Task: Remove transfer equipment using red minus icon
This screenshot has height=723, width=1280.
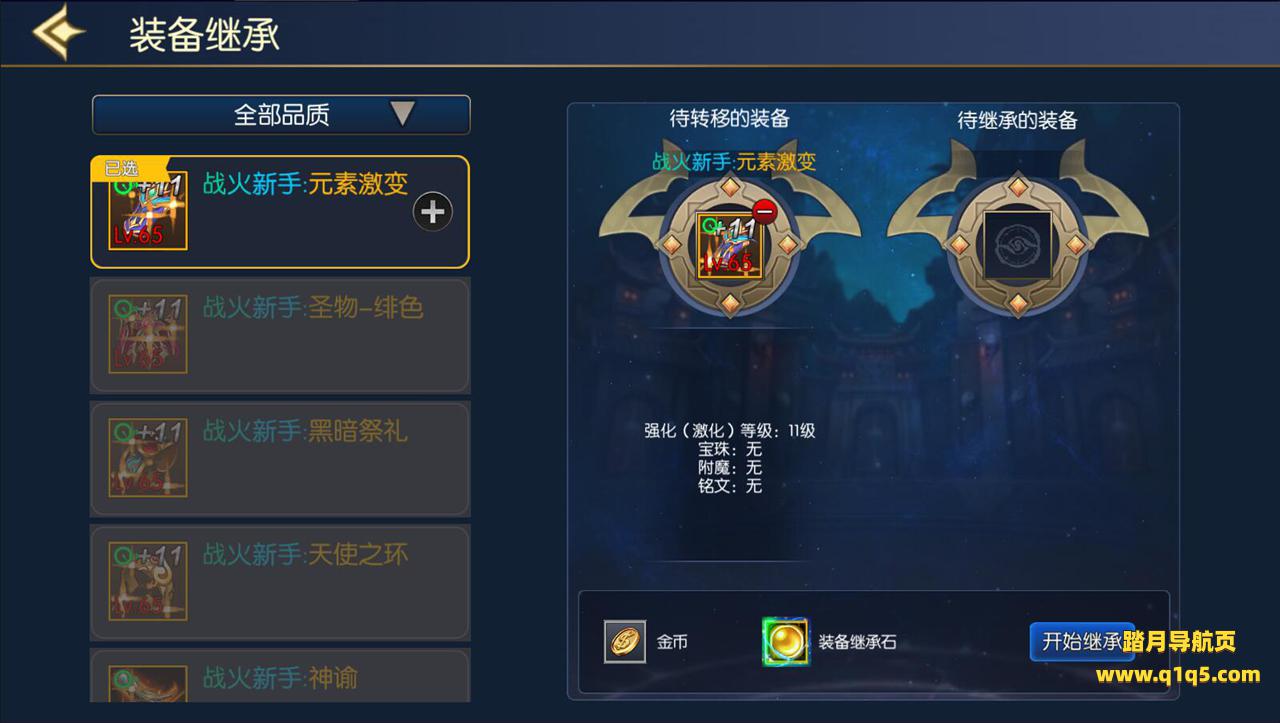Action: 766,212
